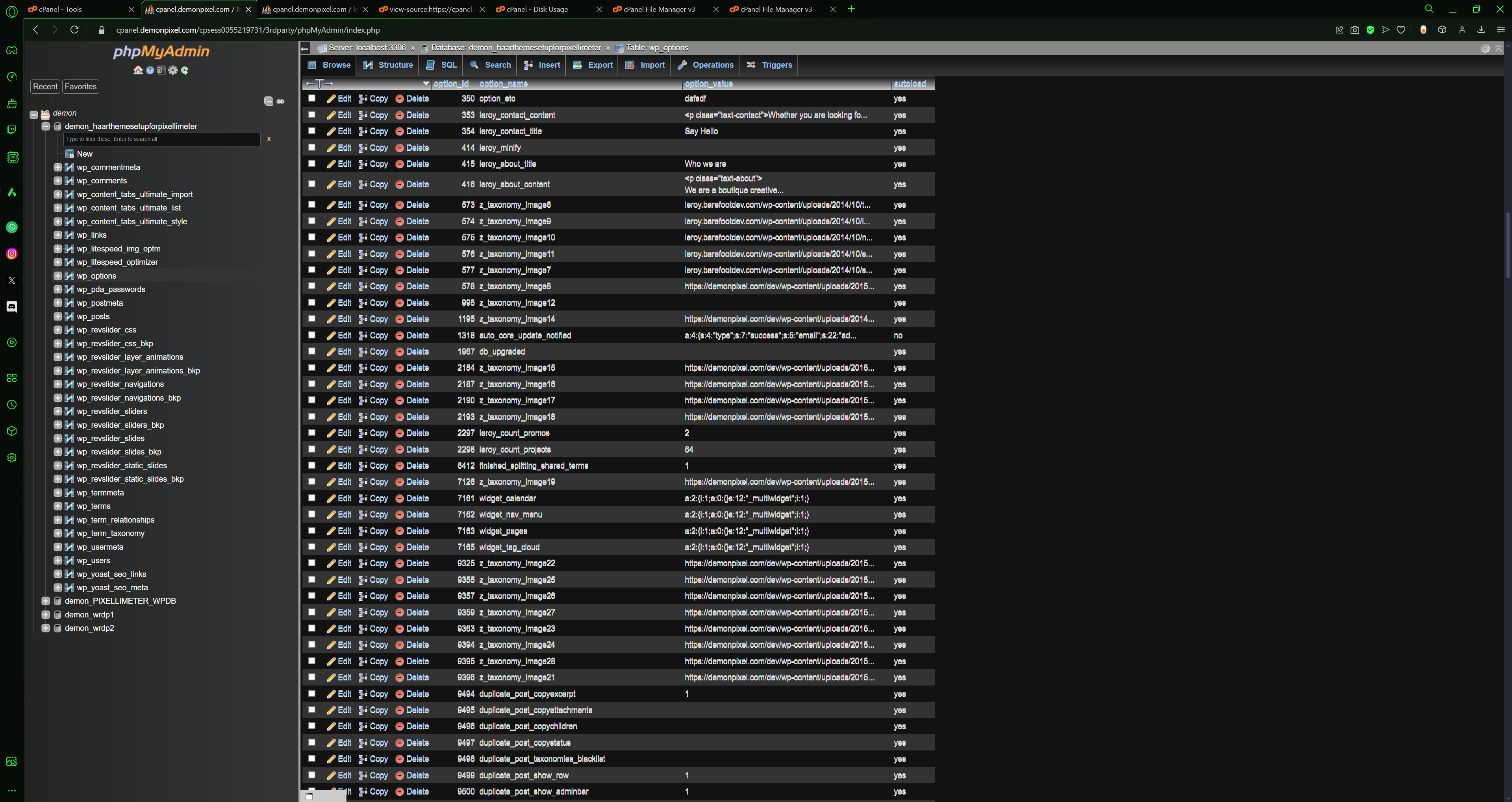Open Twitch in the browser sidebar
Viewport: 1512px width, 802px height.
(12, 130)
